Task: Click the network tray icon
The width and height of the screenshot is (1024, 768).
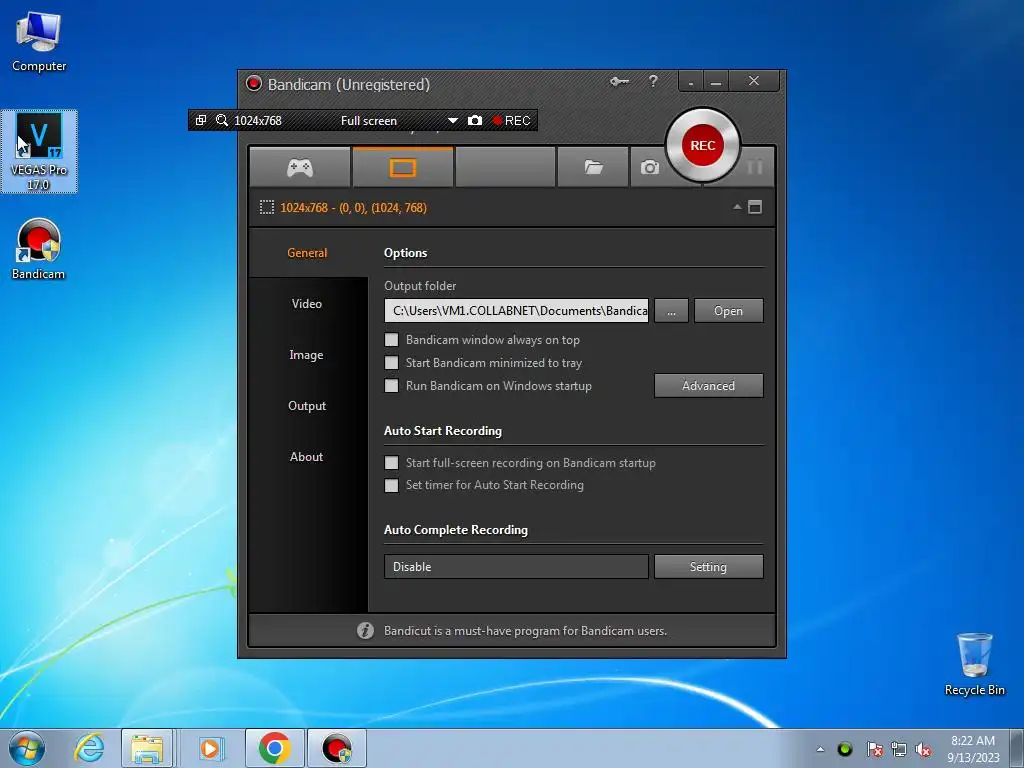Action: [899, 749]
